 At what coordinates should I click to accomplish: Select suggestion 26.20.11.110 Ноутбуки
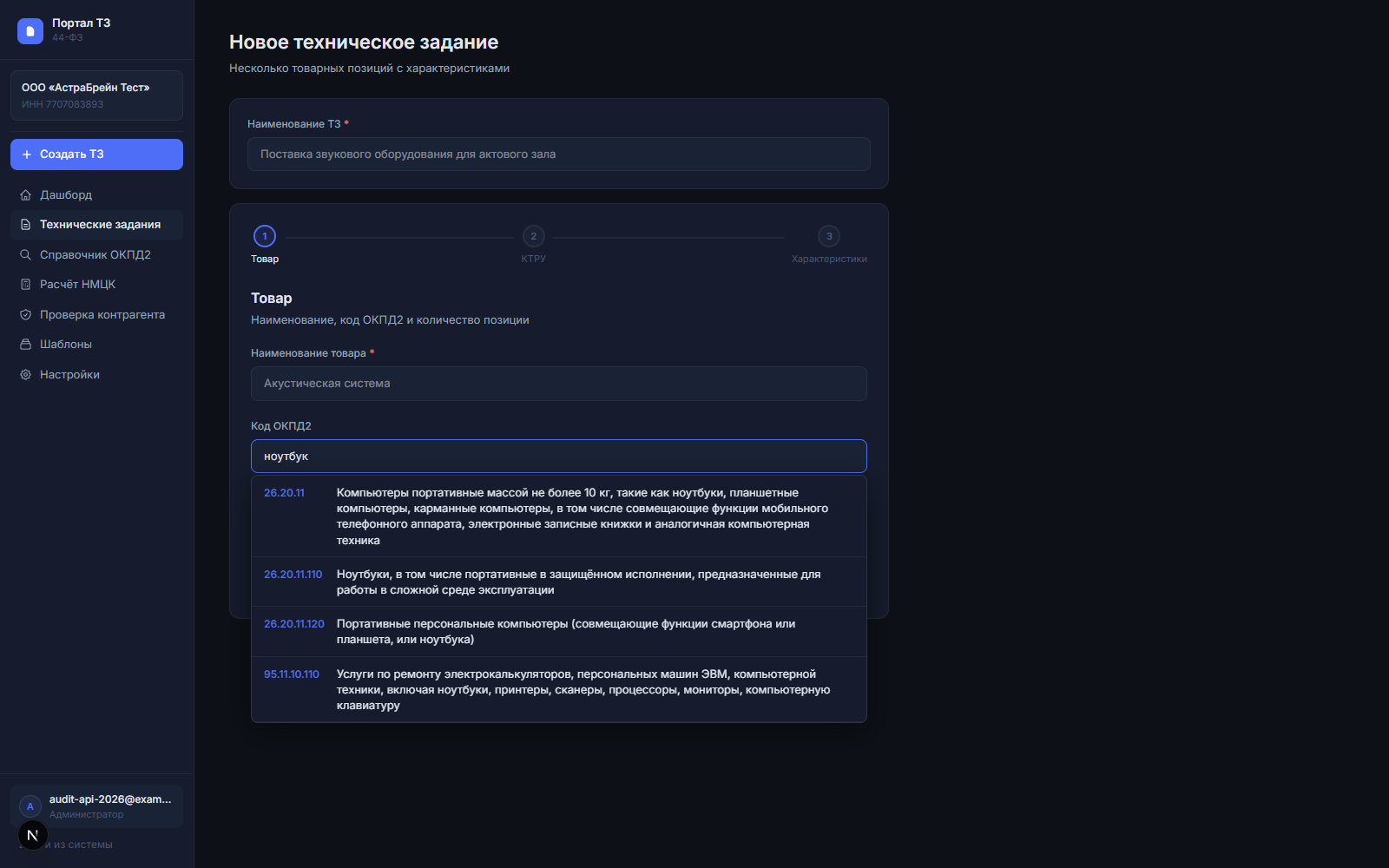point(559,582)
